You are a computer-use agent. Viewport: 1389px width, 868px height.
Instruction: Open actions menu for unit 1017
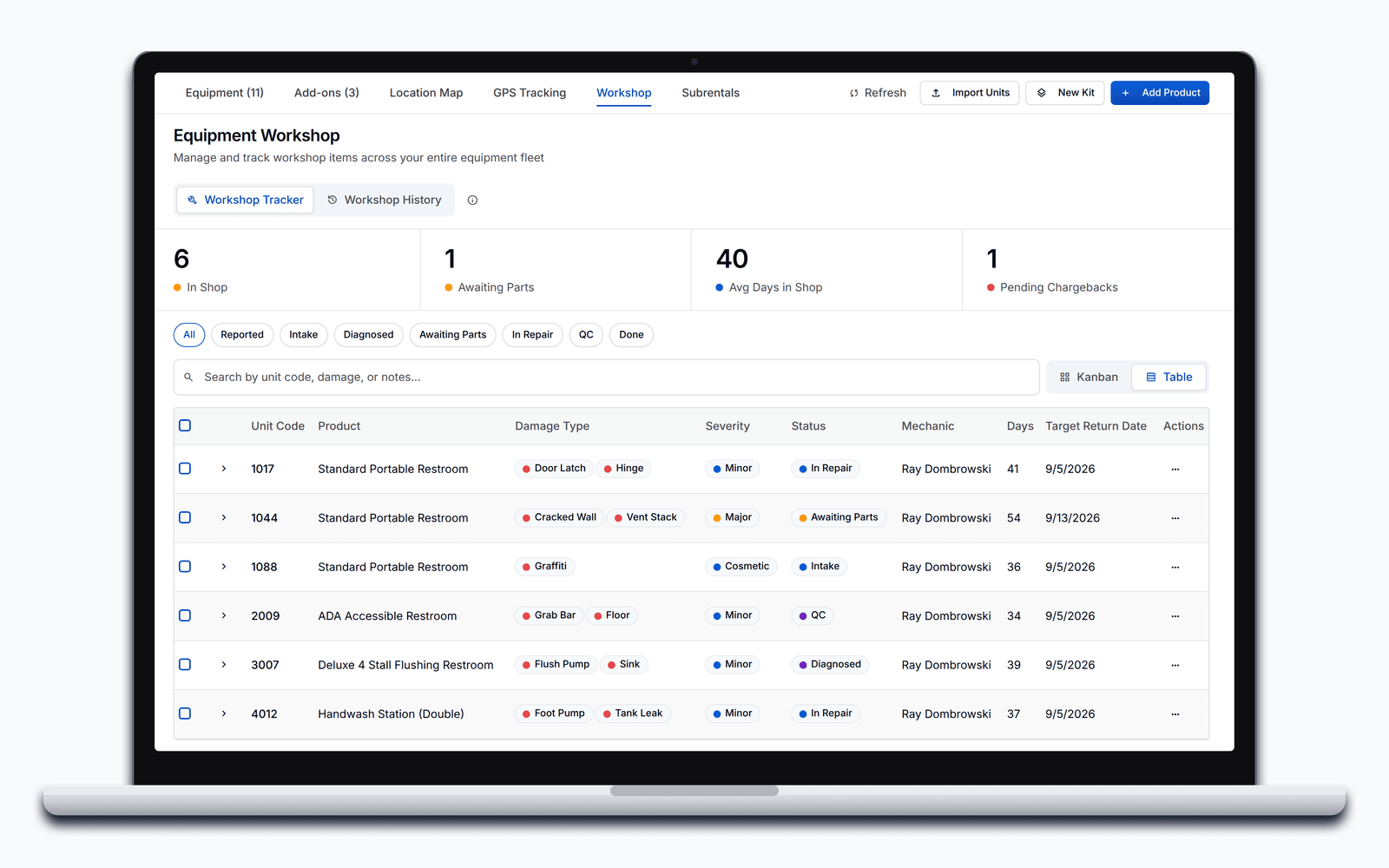pyautogui.click(x=1175, y=470)
